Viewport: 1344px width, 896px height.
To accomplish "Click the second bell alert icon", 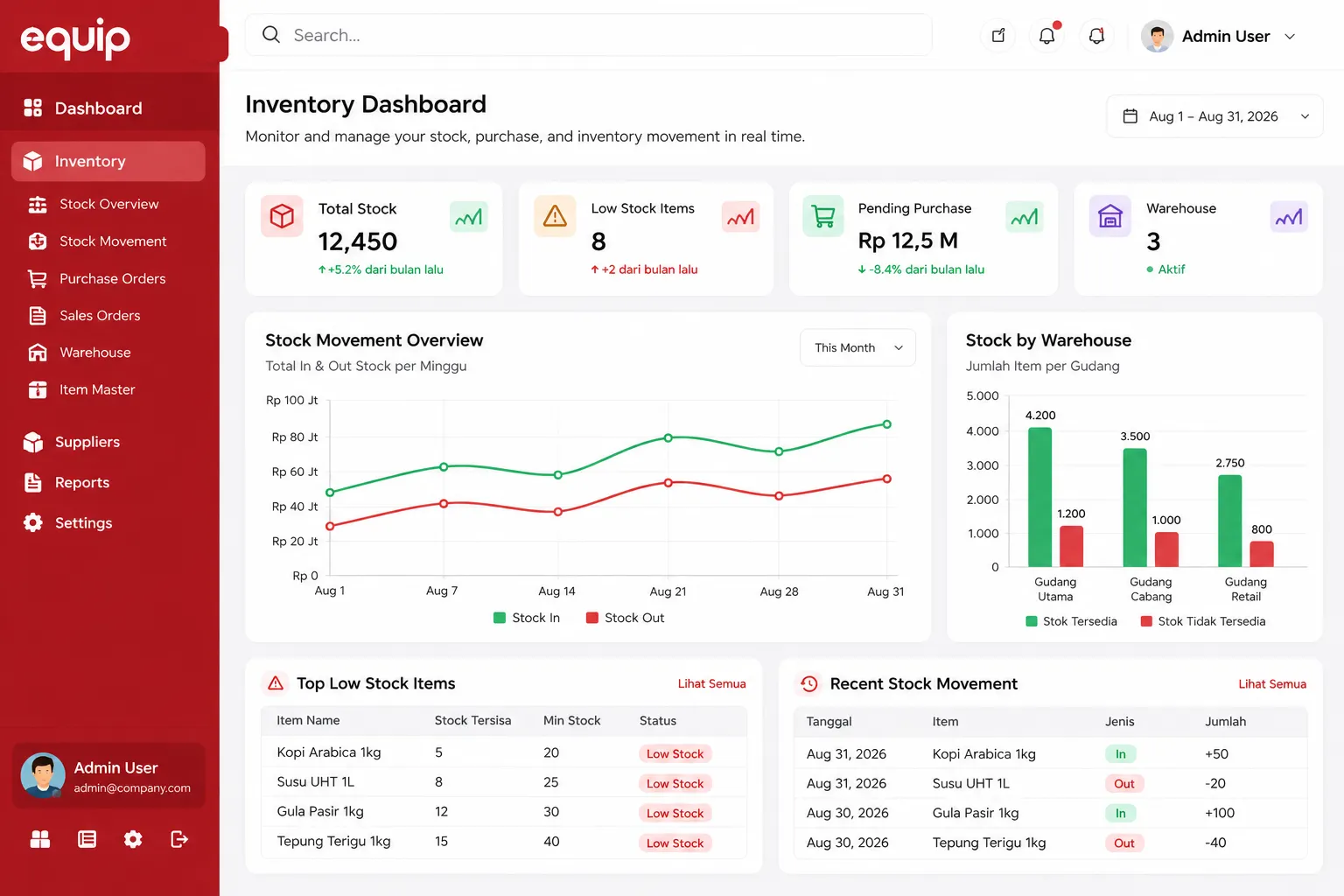I will [1096, 36].
